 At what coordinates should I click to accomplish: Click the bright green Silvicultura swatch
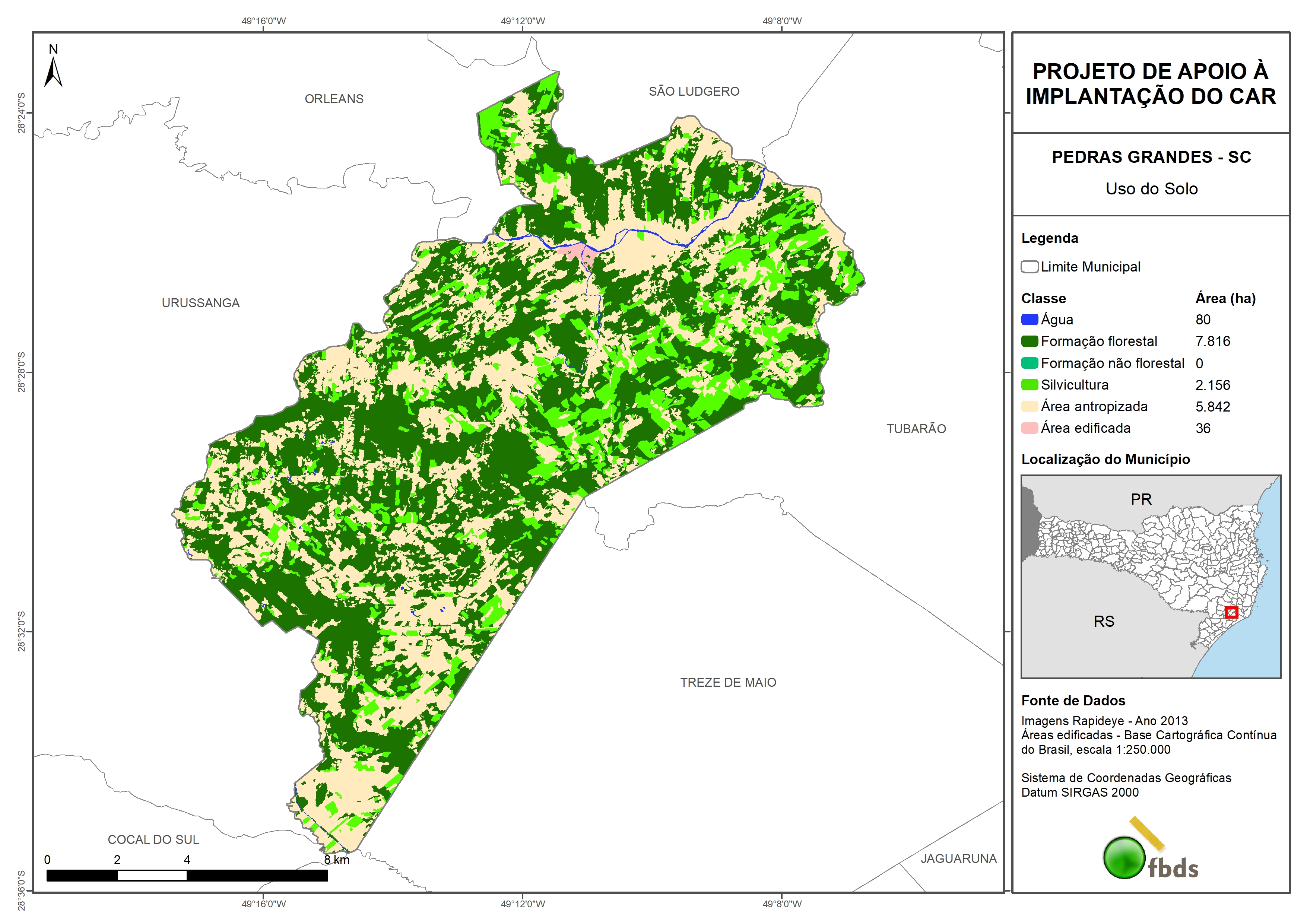(1029, 385)
